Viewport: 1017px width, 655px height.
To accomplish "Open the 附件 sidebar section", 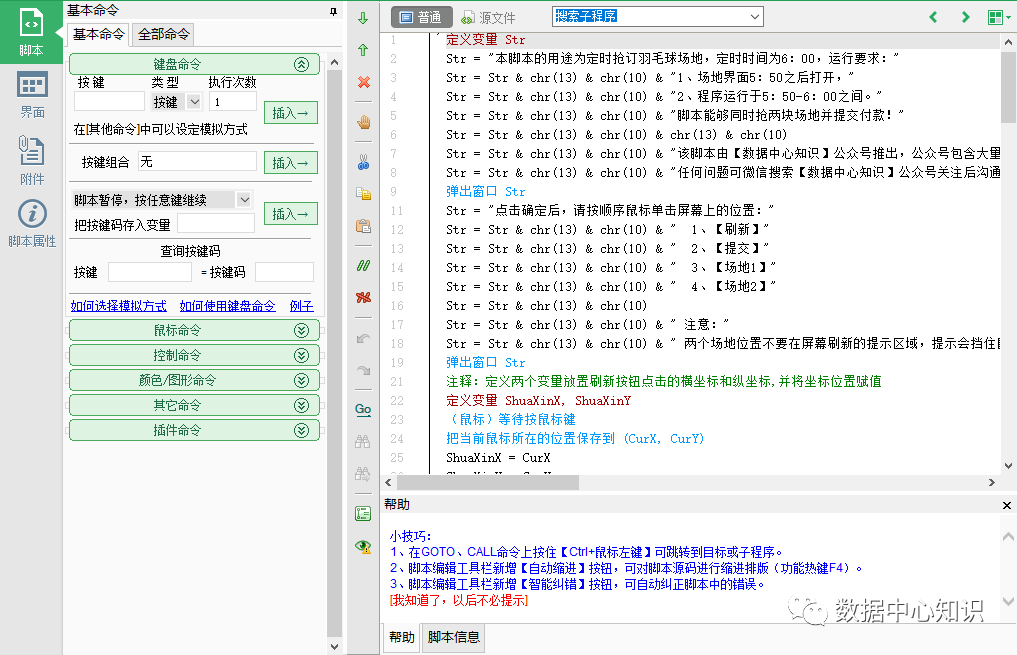I will [32, 160].
